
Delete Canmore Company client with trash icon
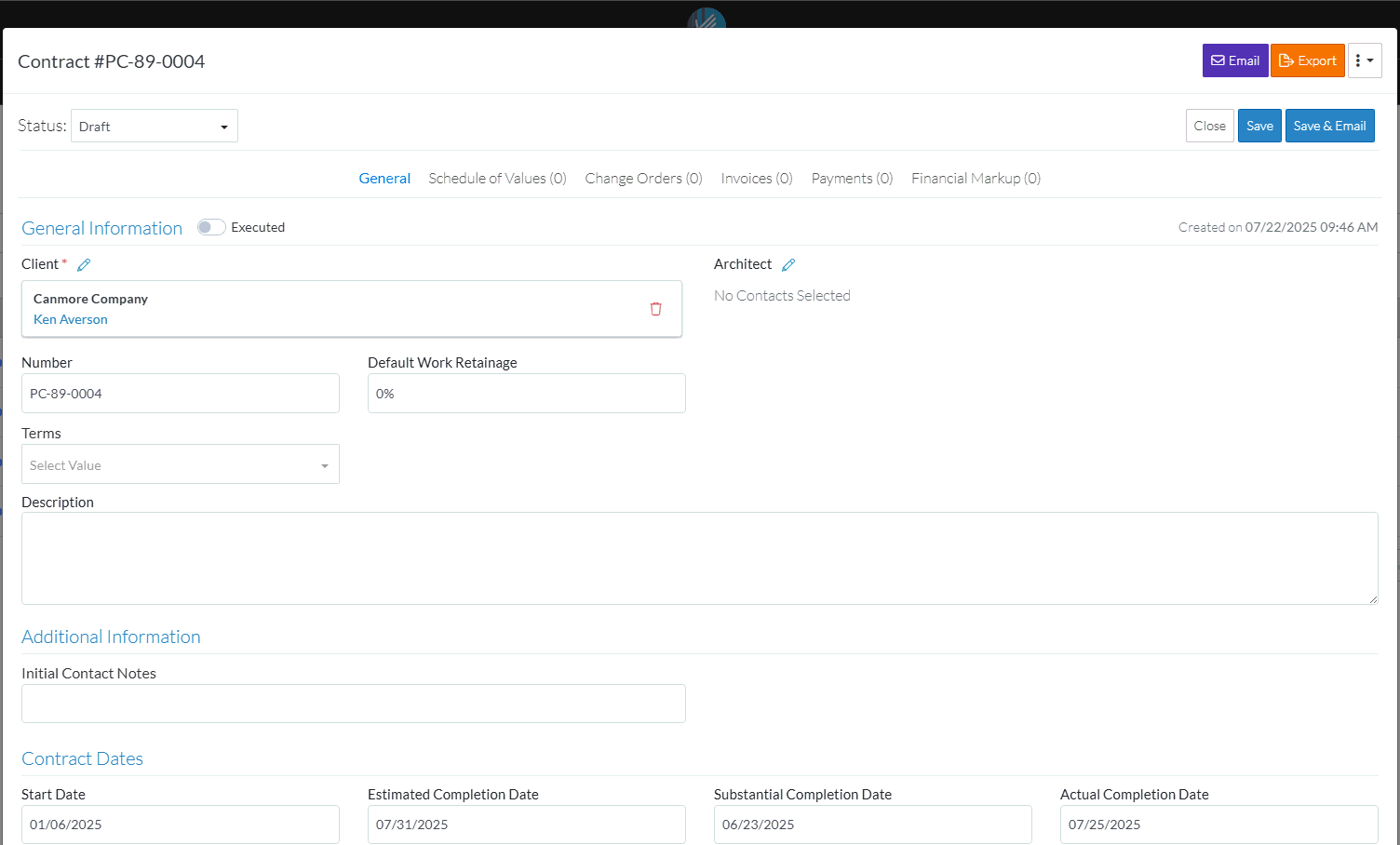[655, 309]
